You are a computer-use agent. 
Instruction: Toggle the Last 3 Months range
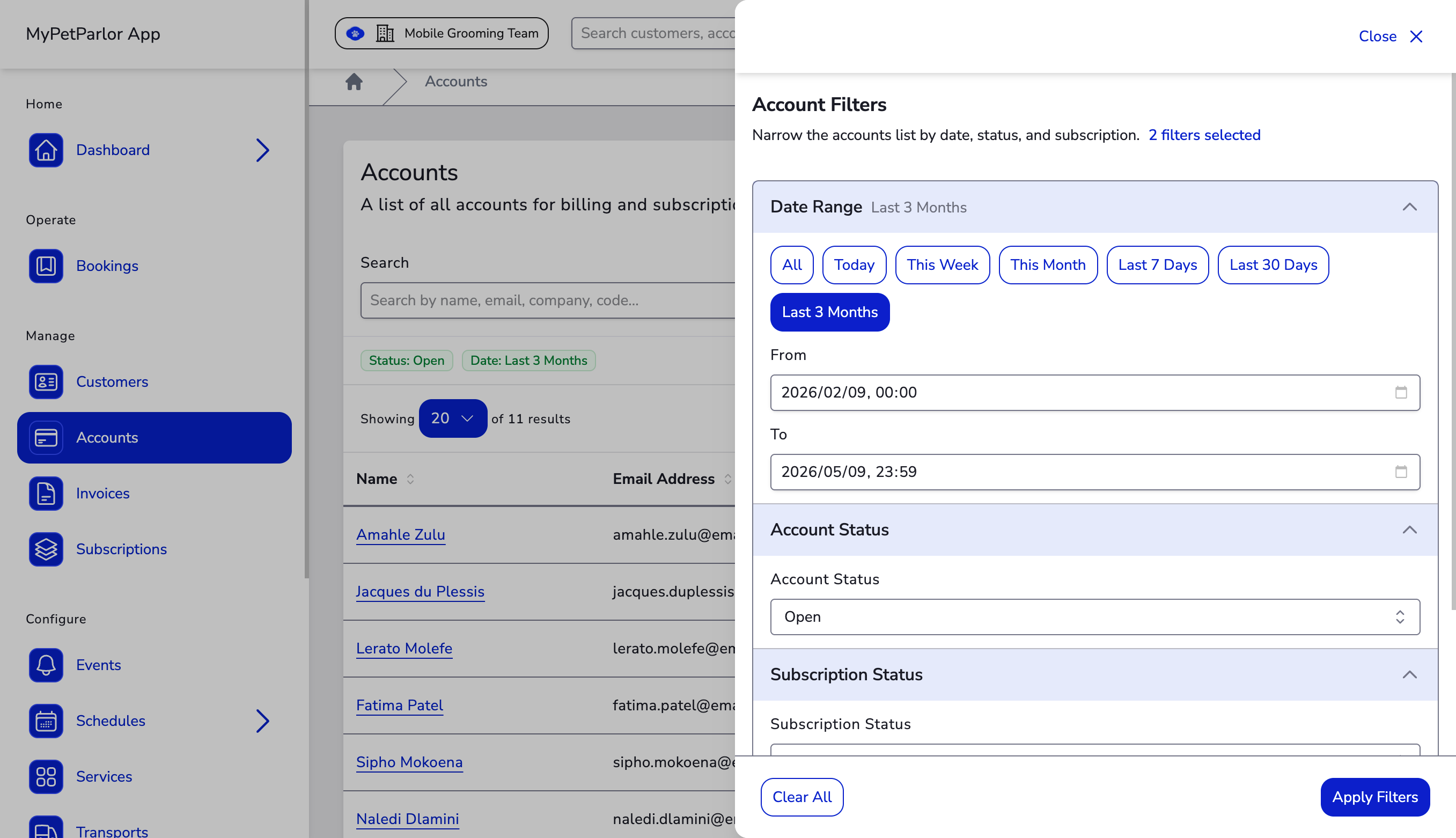[830, 312]
